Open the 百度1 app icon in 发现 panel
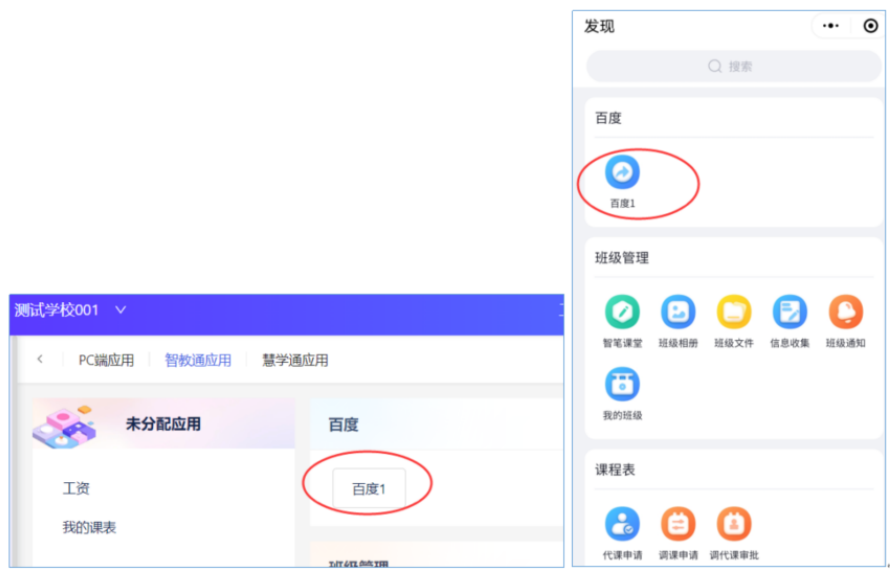Image resolution: width=890 pixels, height=575 pixels. (x=622, y=172)
